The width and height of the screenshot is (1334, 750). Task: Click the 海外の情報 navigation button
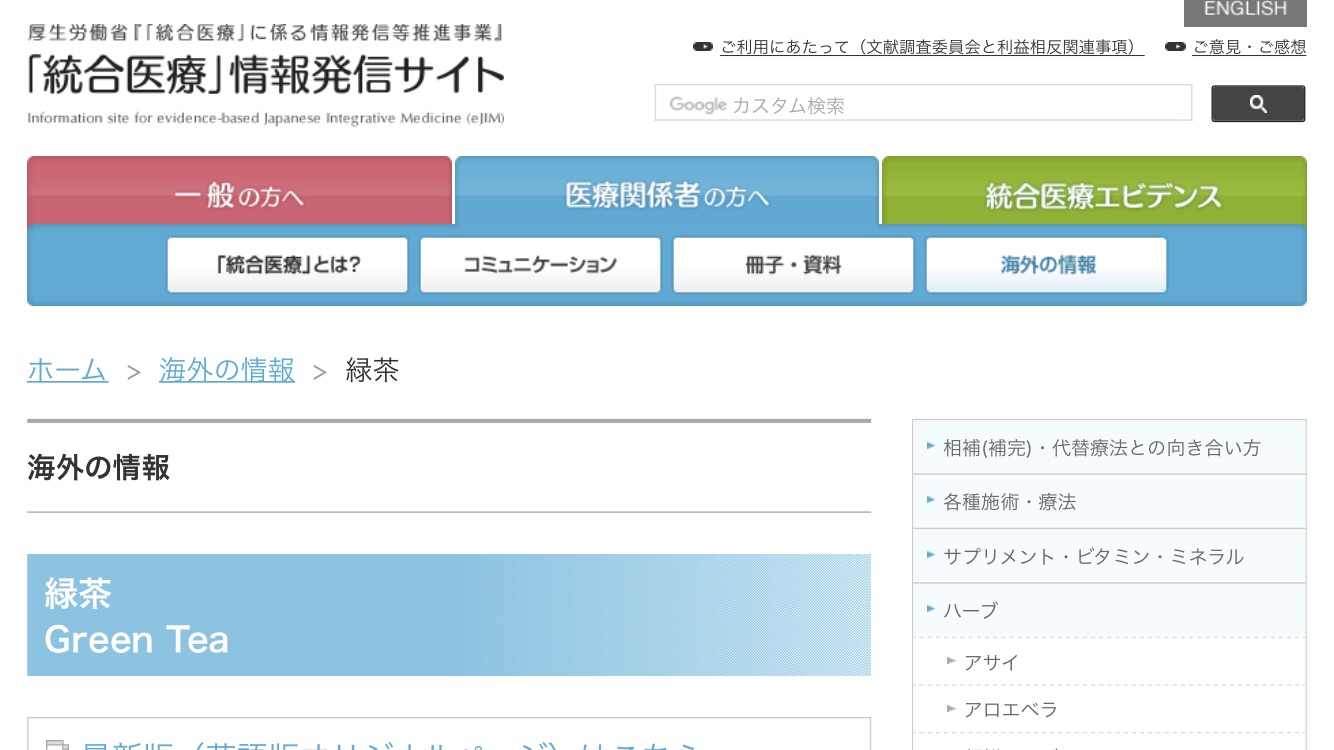[x=1046, y=265]
